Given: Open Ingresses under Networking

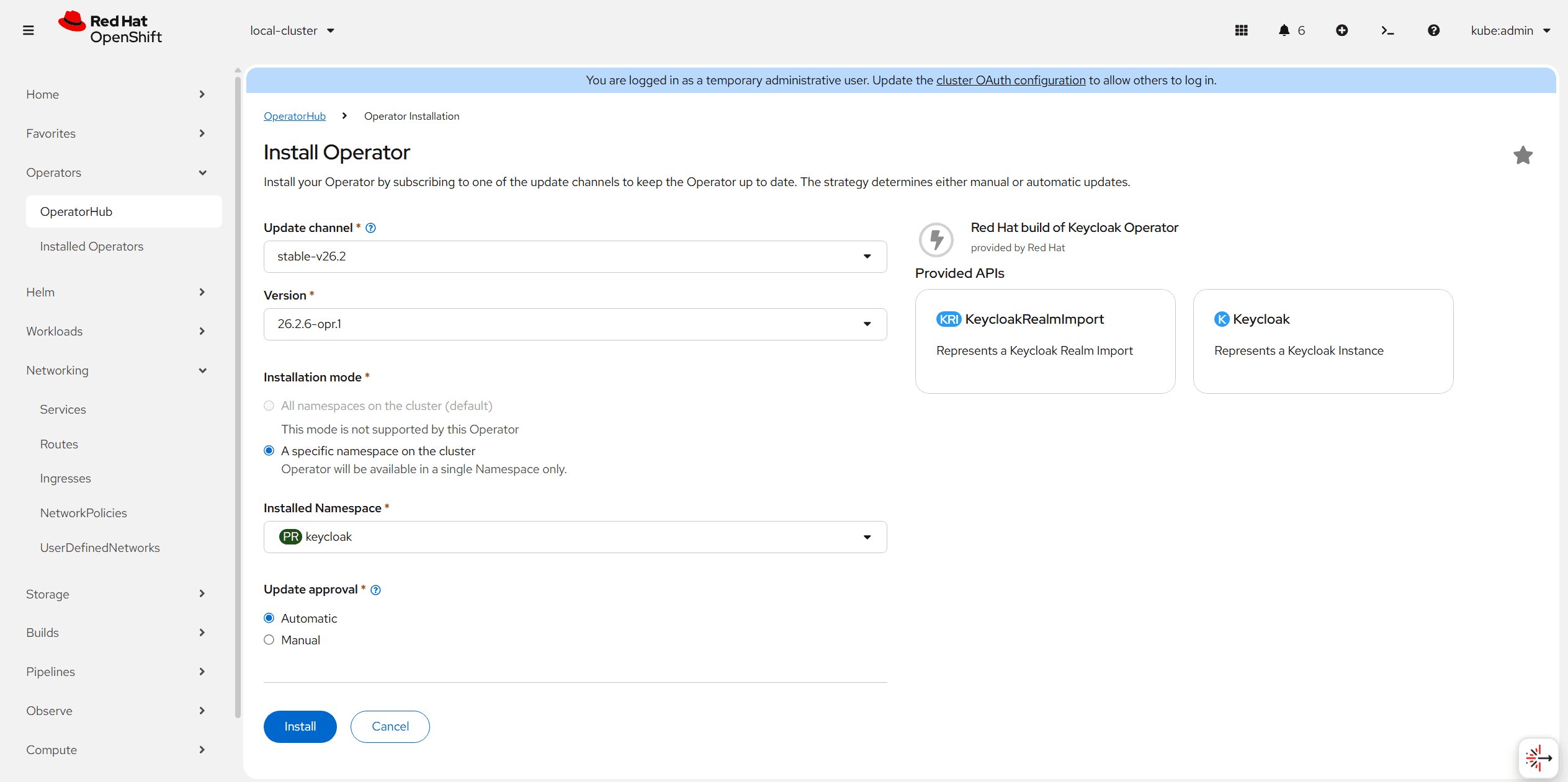Looking at the screenshot, I should pos(124,478).
